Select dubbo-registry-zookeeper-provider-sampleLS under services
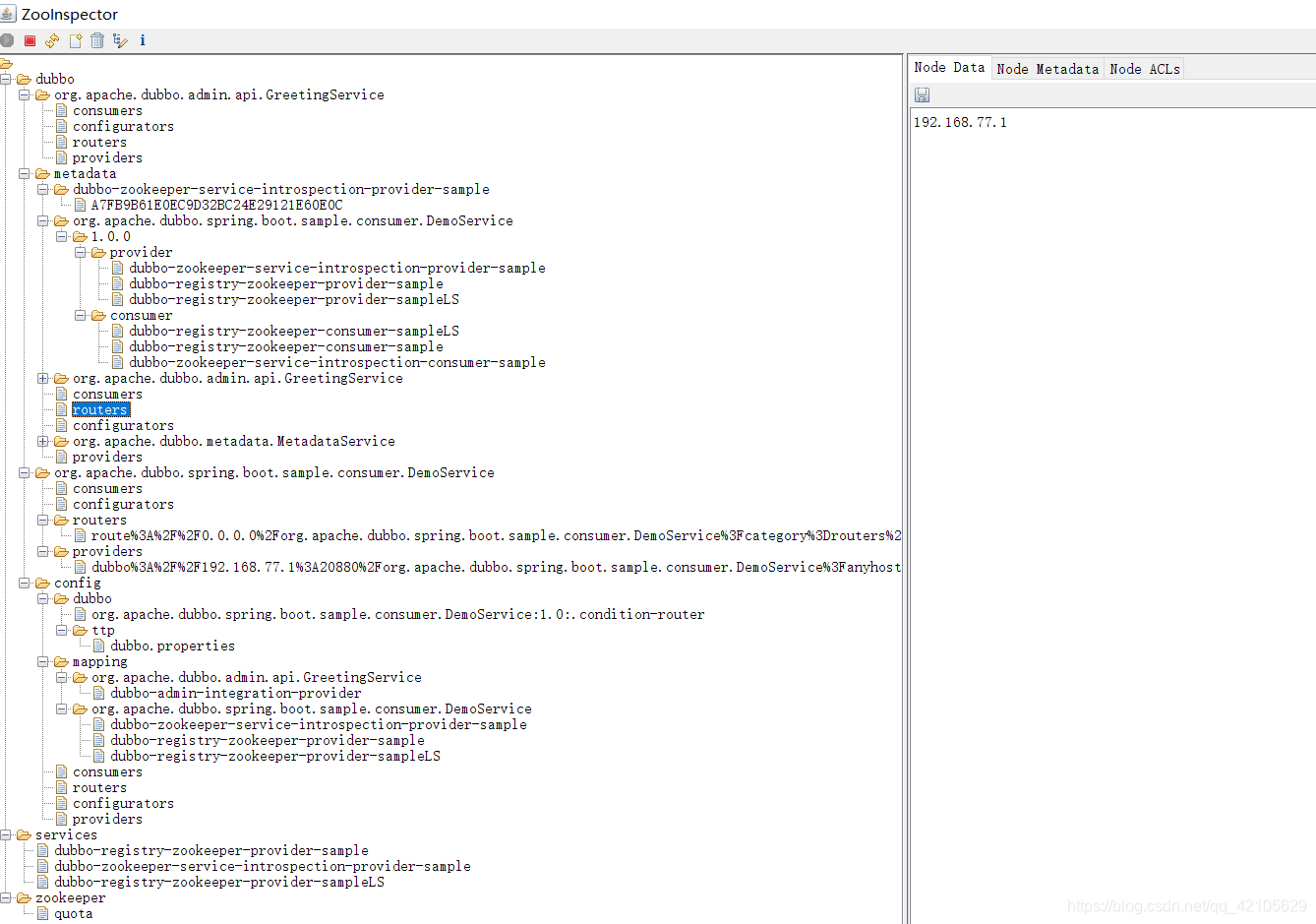The width and height of the screenshot is (1316, 924). [219, 882]
